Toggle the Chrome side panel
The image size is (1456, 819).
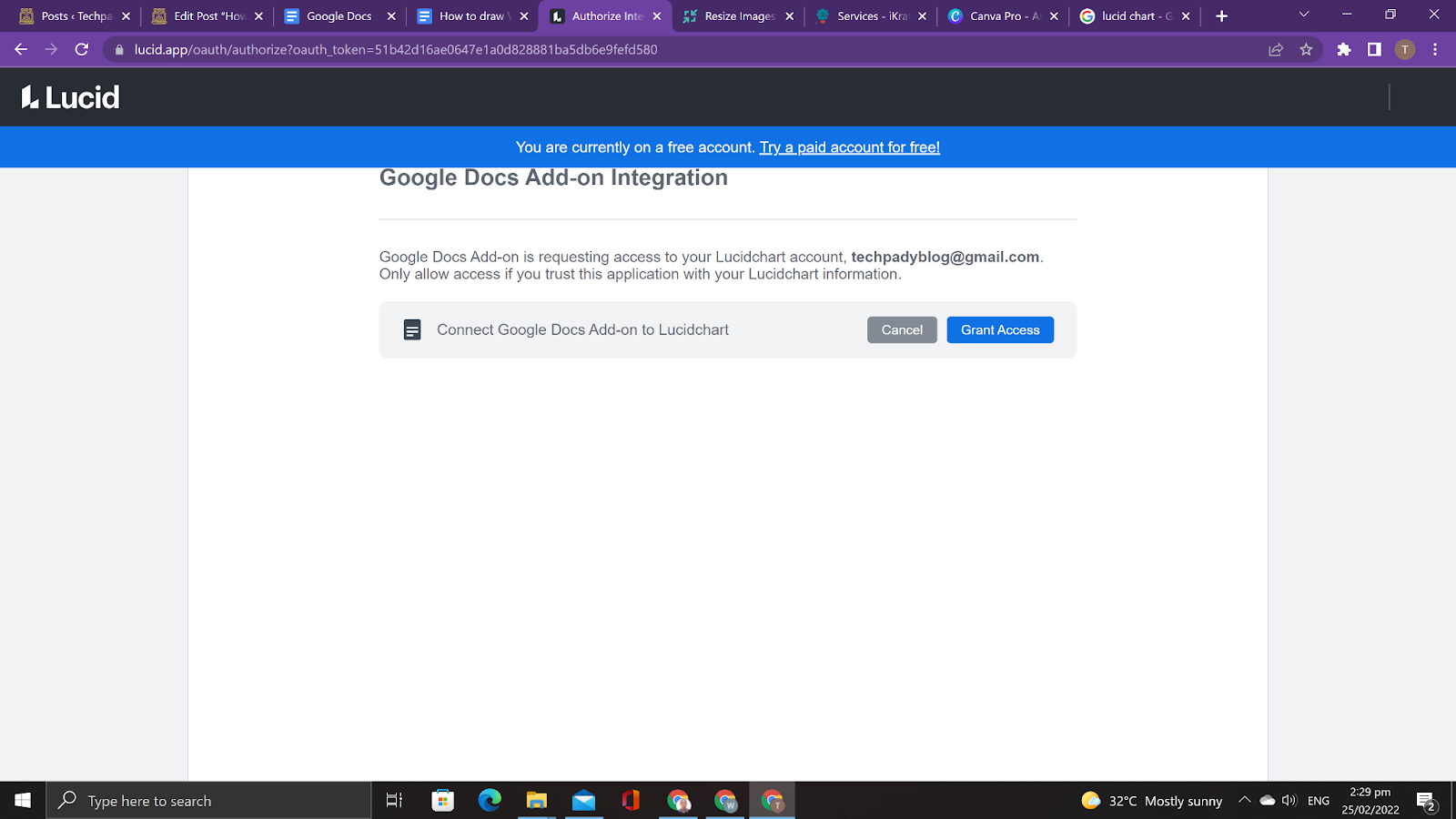point(1374,49)
